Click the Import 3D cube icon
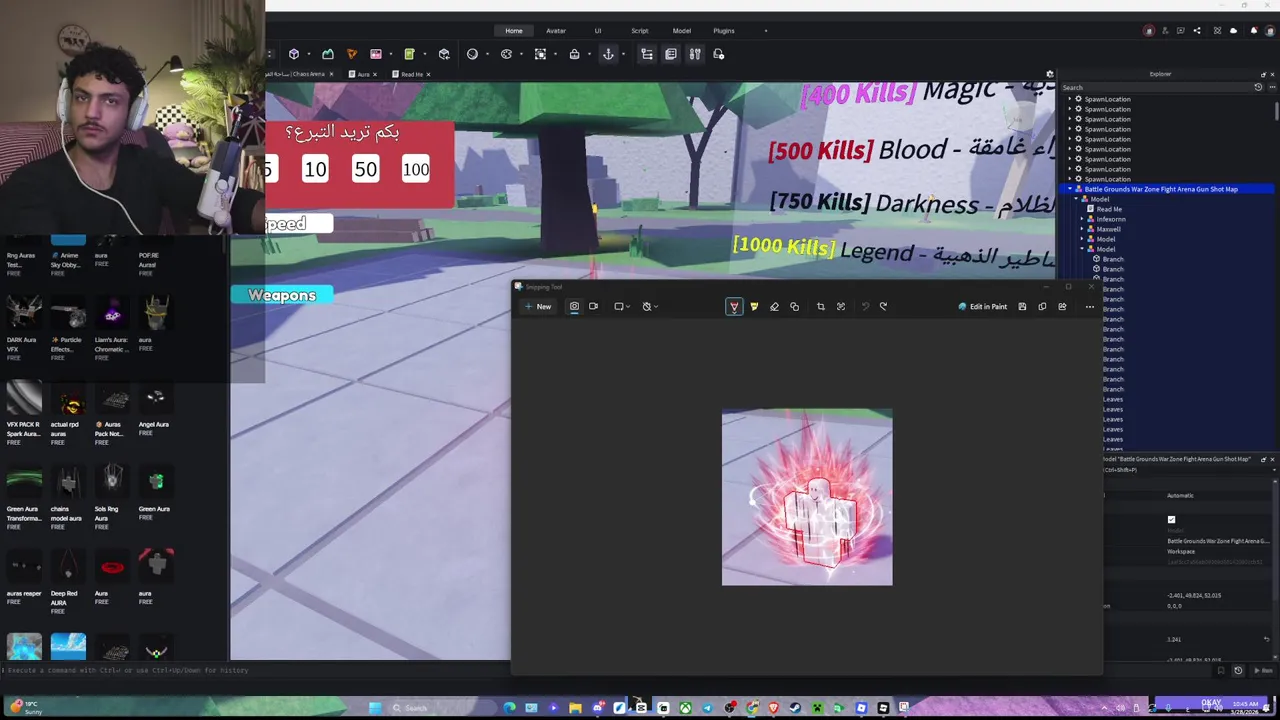 (444, 54)
